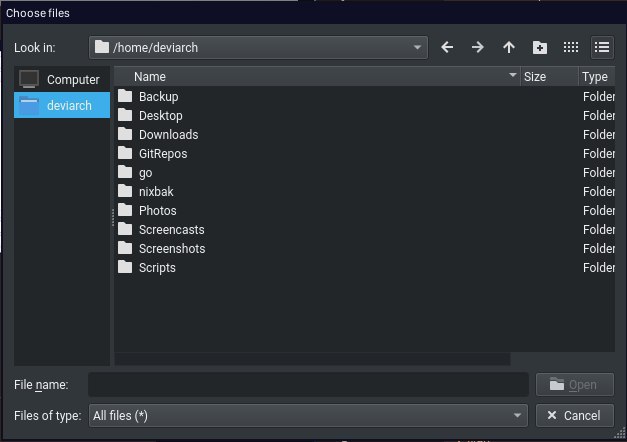This screenshot has width=627, height=442.
Task: Select the Desktop folder name
Action: tap(160, 116)
